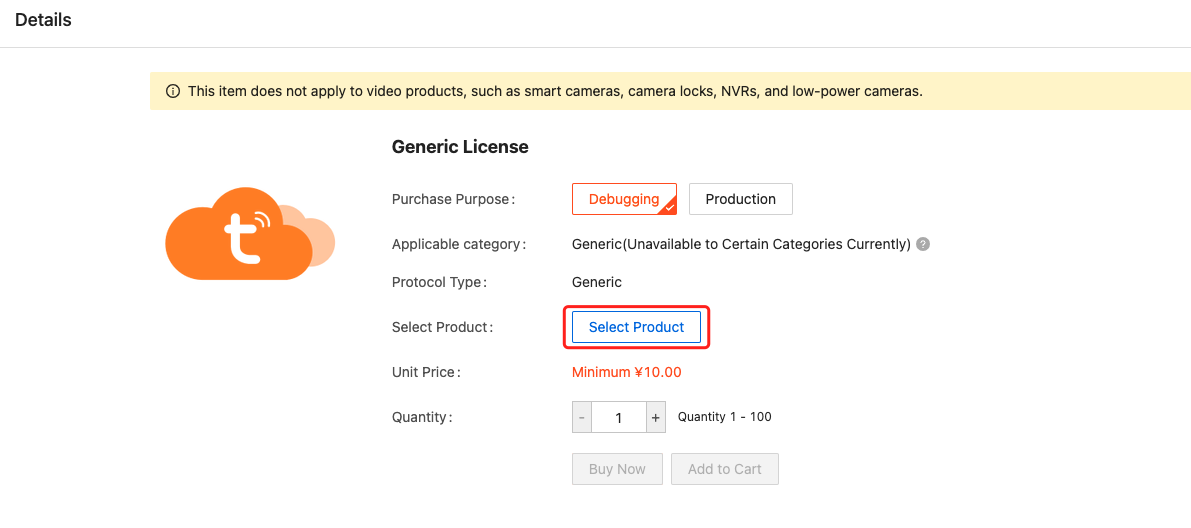Screen dimensions: 1191x528
Task: Choose the Production purchase purpose option
Action: 740,199
